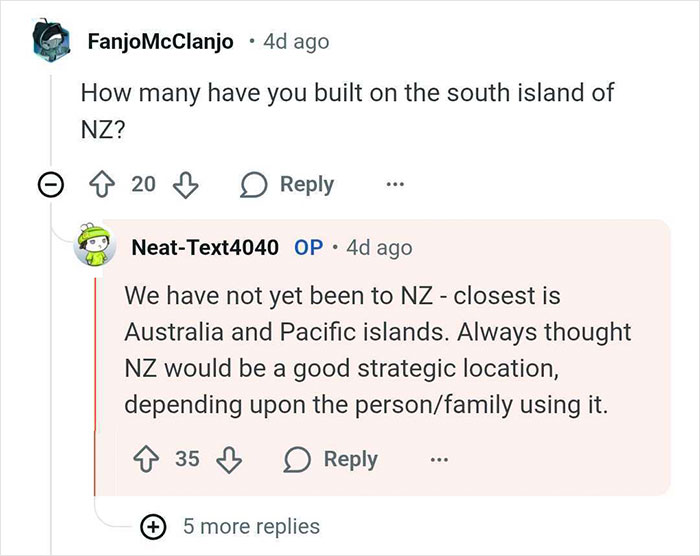This screenshot has width=700, height=556.
Task: Expand 5 more replies
Action: tap(252, 526)
